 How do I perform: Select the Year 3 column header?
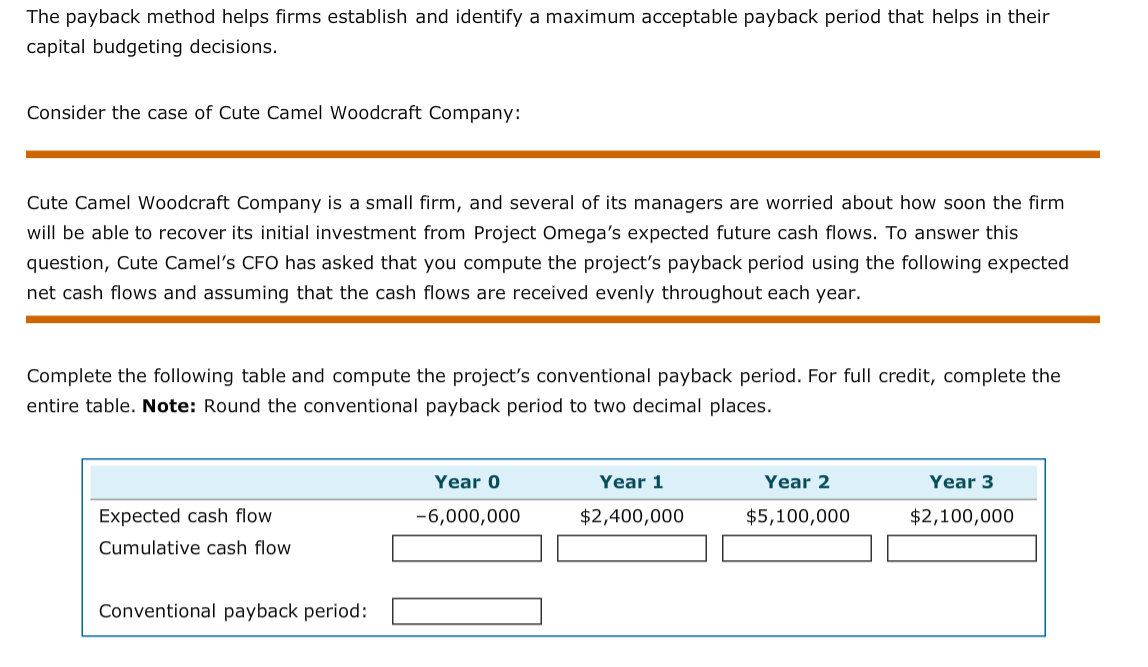tap(961, 482)
